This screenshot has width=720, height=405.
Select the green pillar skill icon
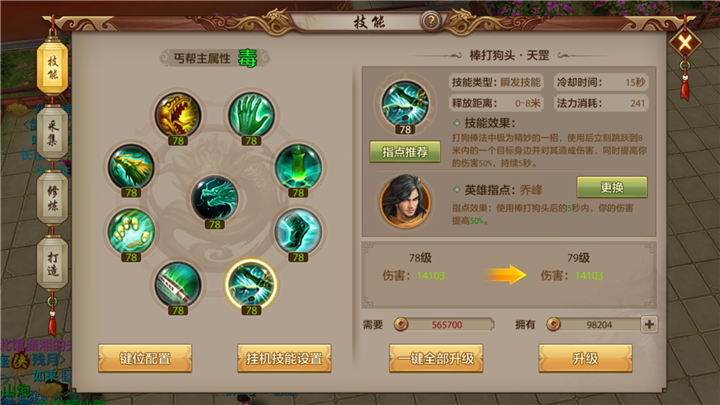[x=298, y=166]
